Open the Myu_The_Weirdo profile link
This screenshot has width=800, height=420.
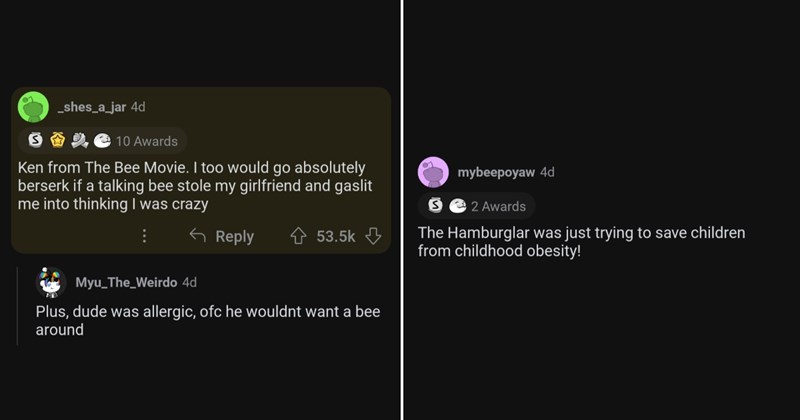pyautogui.click(x=128, y=282)
